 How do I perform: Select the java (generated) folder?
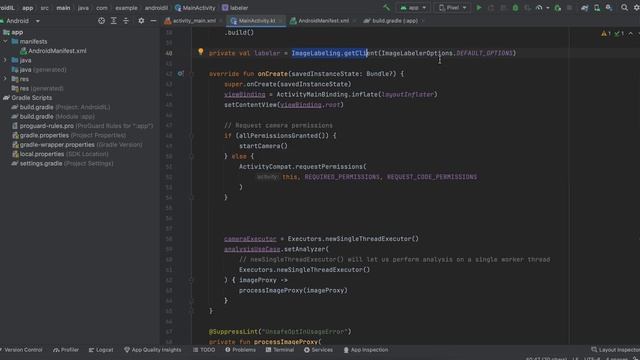pos(39,69)
